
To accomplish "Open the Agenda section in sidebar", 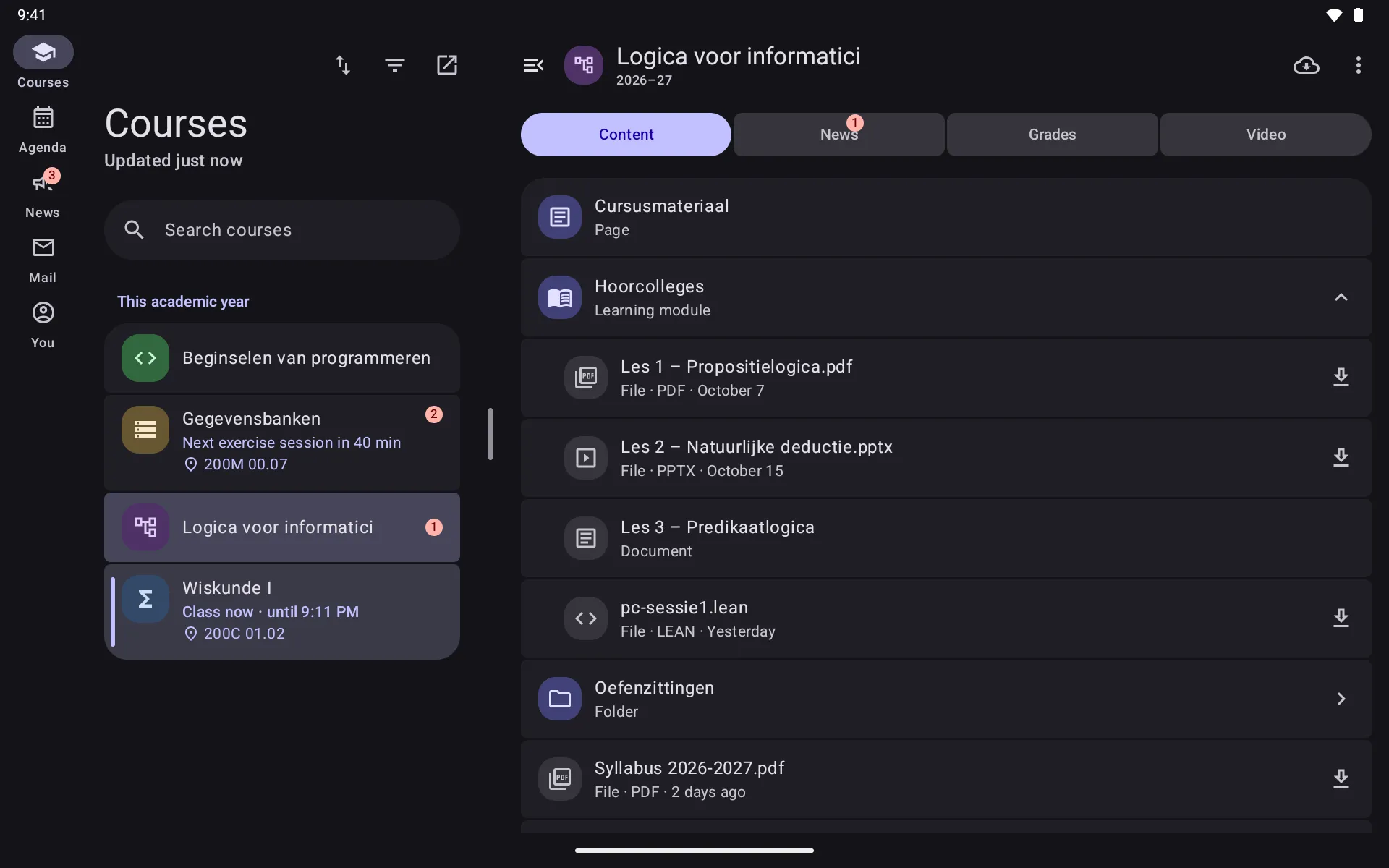I will pos(43,130).
